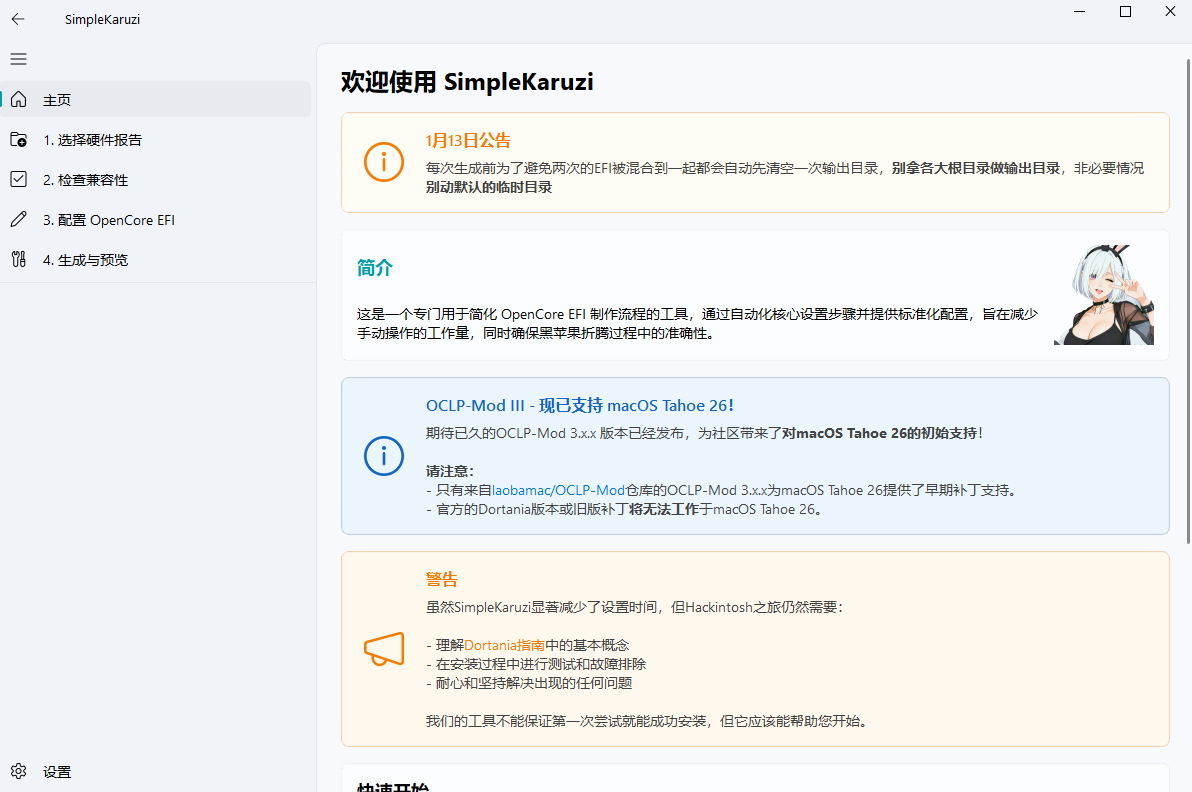The width and height of the screenshot is (1192, 792).
Task: Close the SimpleKaruzi window
Action: pos(1171,11)
